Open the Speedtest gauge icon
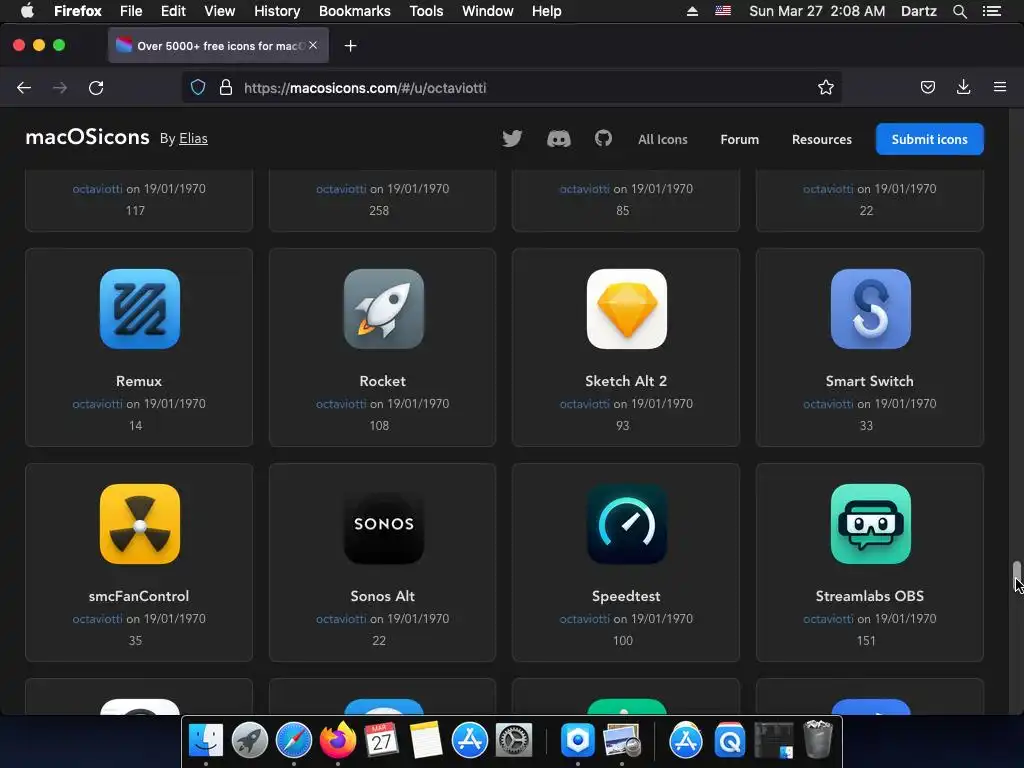The height and width of the screenshot is (768, 1024). point(627,524)
